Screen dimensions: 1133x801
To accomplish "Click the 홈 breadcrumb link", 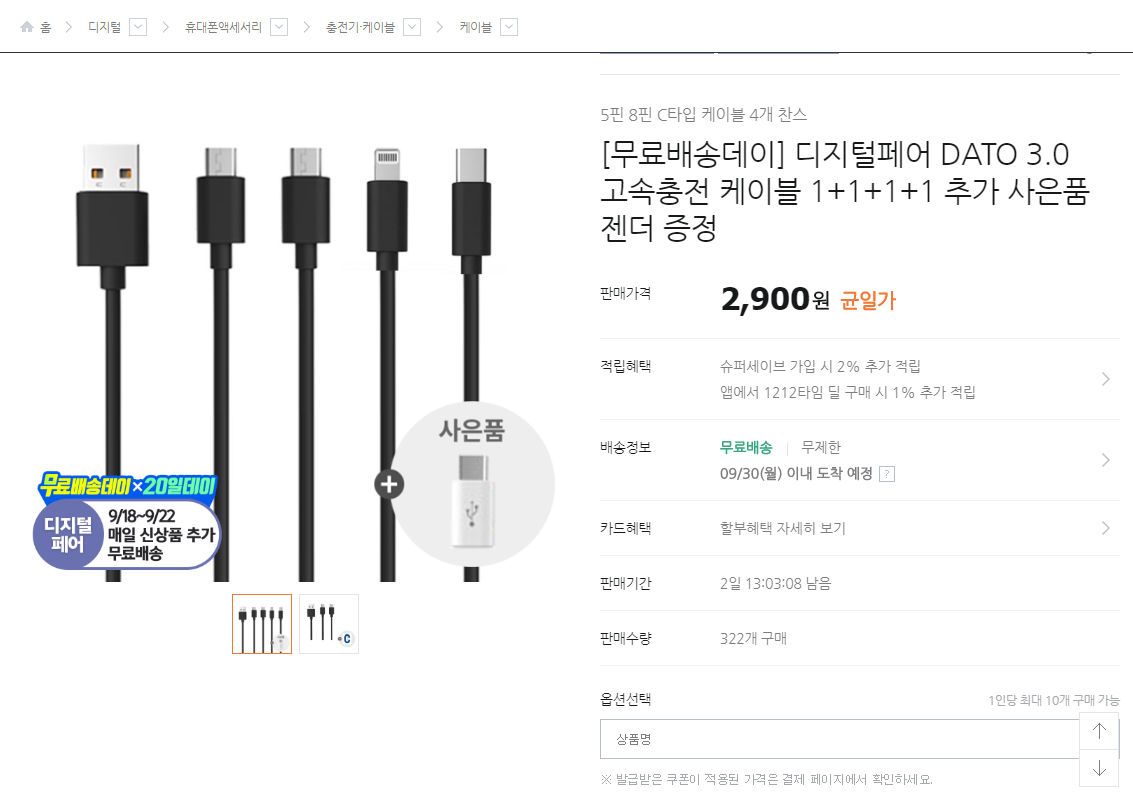I will (x=45, y=27).
